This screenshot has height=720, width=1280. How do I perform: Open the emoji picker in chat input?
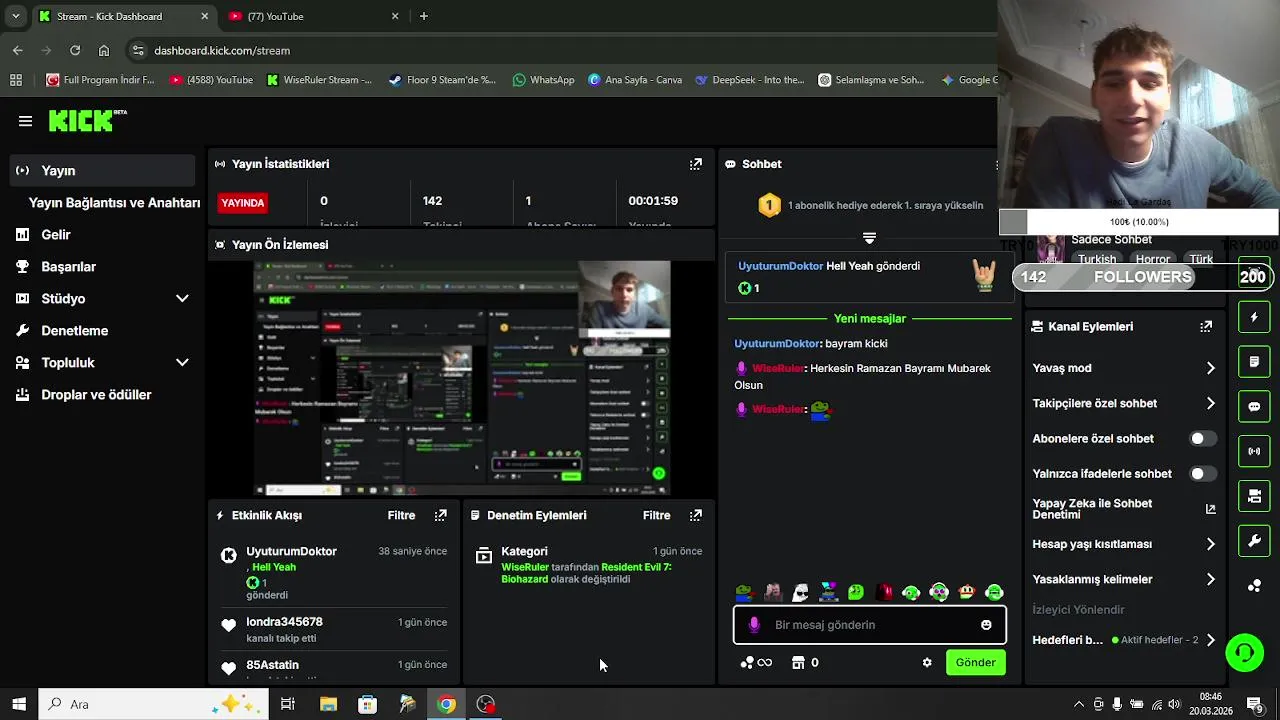coord(986,625)
